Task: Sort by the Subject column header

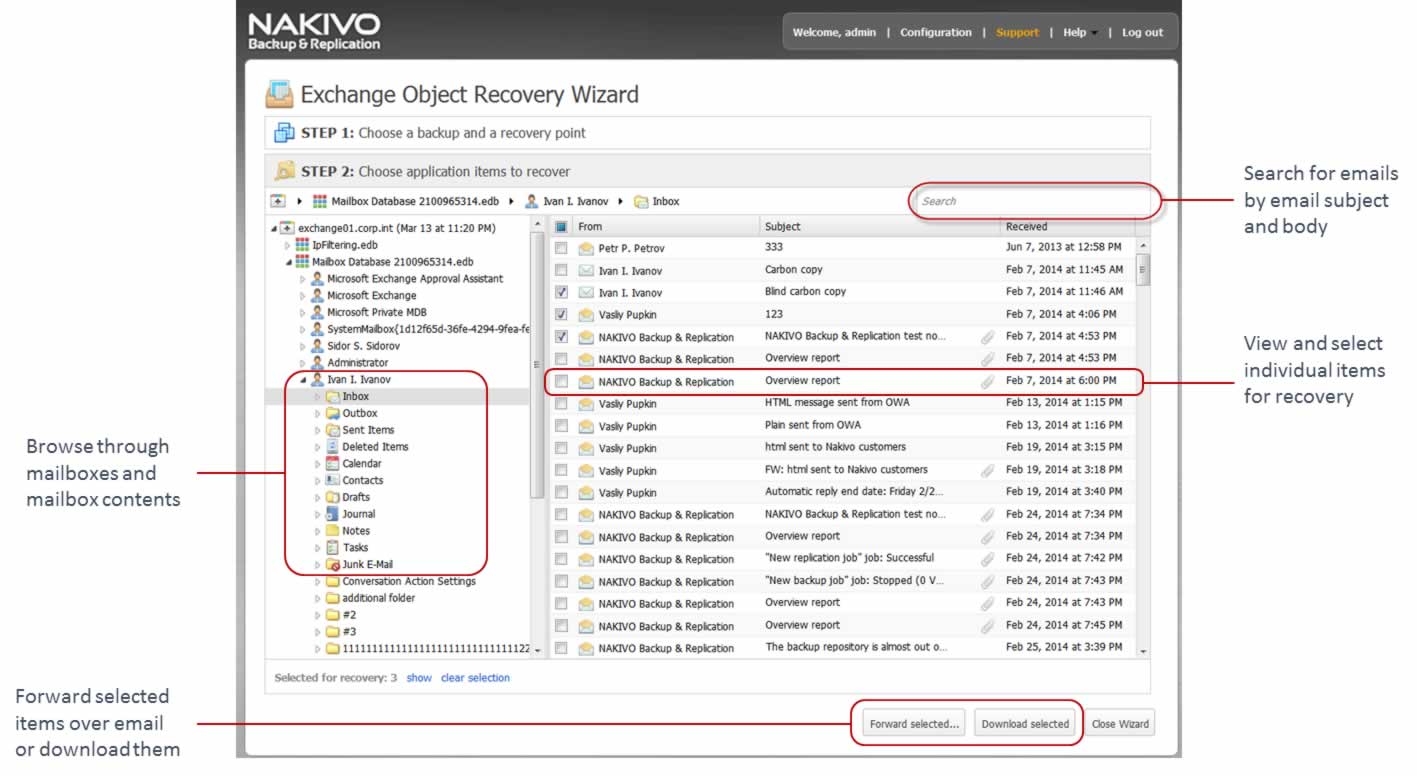Action: tap(880, 227)
